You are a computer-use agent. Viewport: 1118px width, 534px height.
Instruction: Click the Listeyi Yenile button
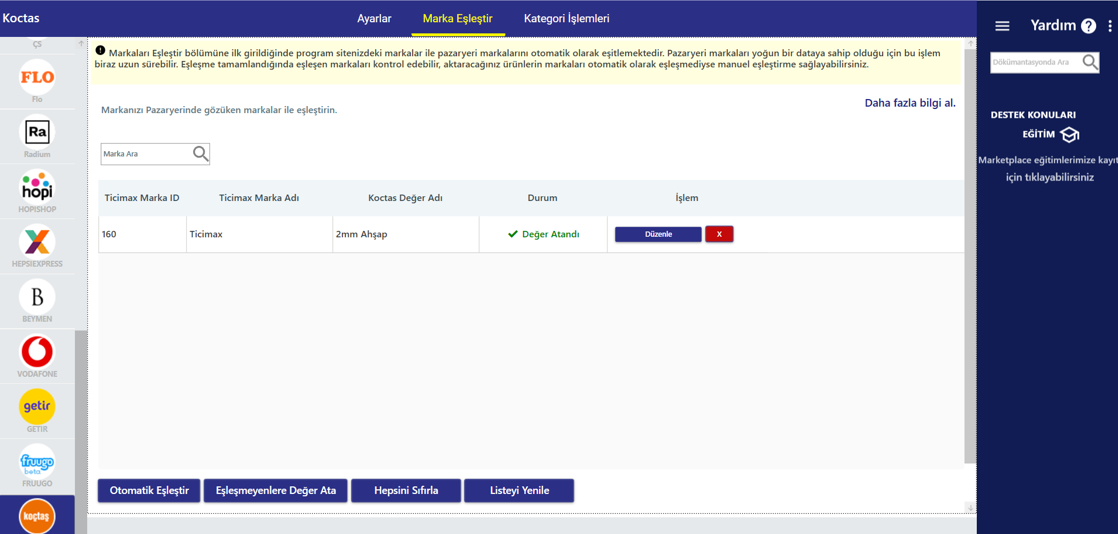pos(519,491)
